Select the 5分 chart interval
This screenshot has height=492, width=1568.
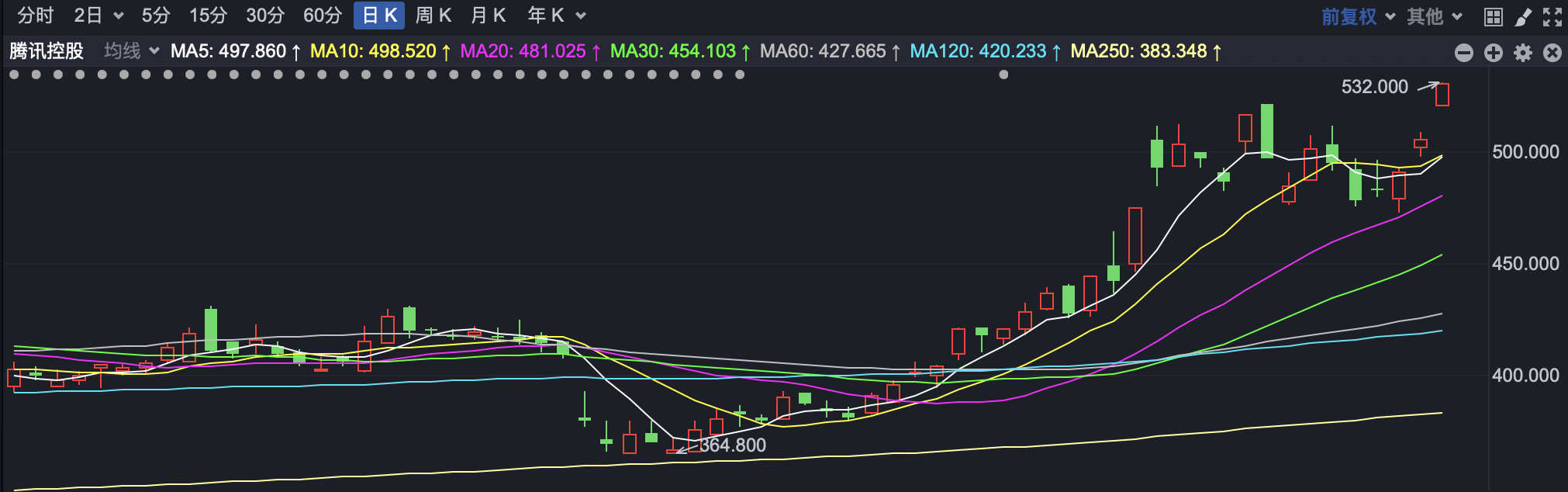click(156, 16)
